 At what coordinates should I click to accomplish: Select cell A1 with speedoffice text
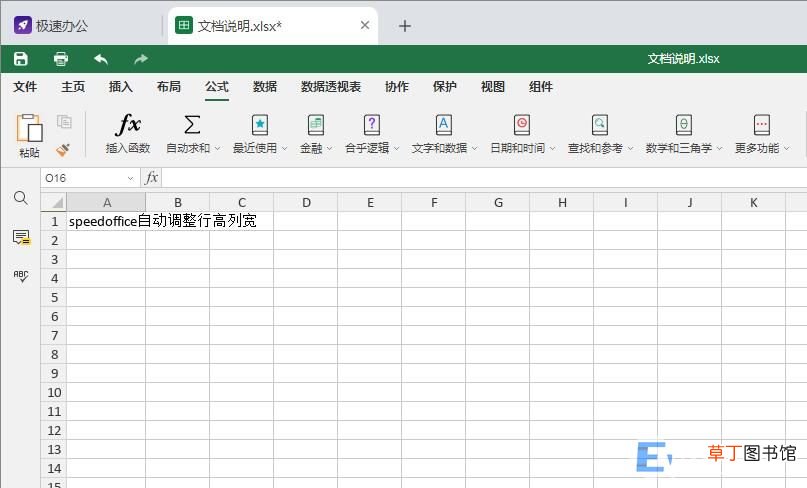click(x=106, y=221)
